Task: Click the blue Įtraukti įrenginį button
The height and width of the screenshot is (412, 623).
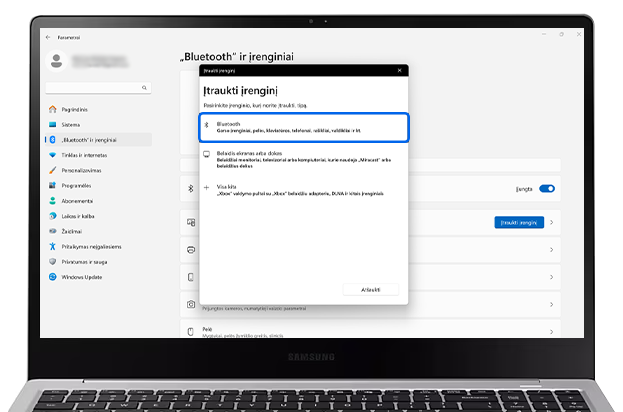Action: 519,222
